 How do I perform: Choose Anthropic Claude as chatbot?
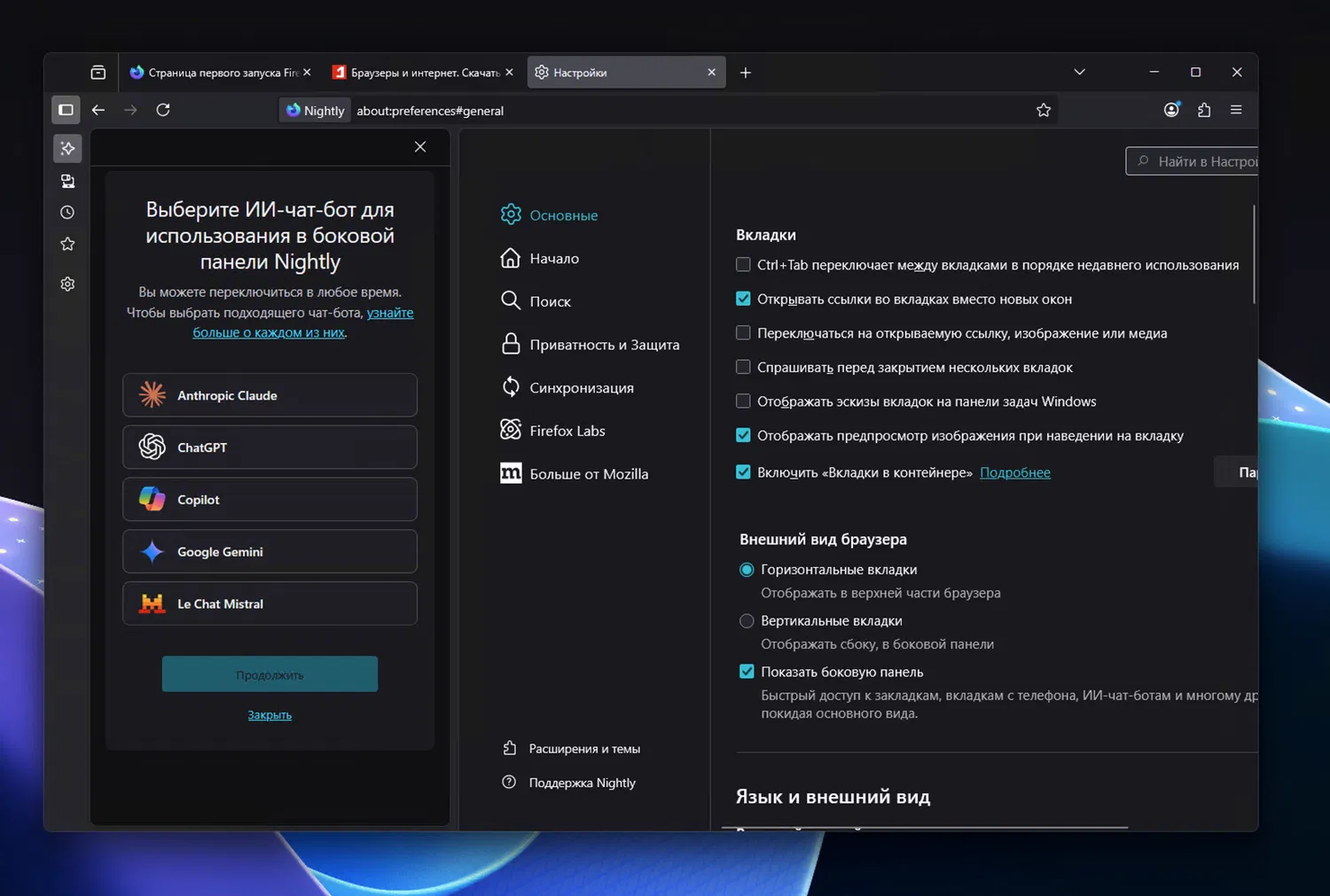pos(270,395)
